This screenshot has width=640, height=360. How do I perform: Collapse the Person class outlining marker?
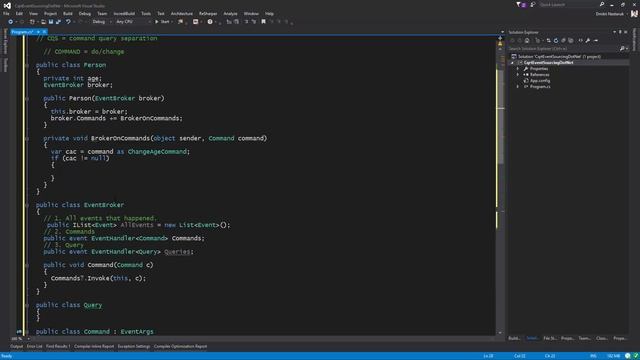[27, 65]
